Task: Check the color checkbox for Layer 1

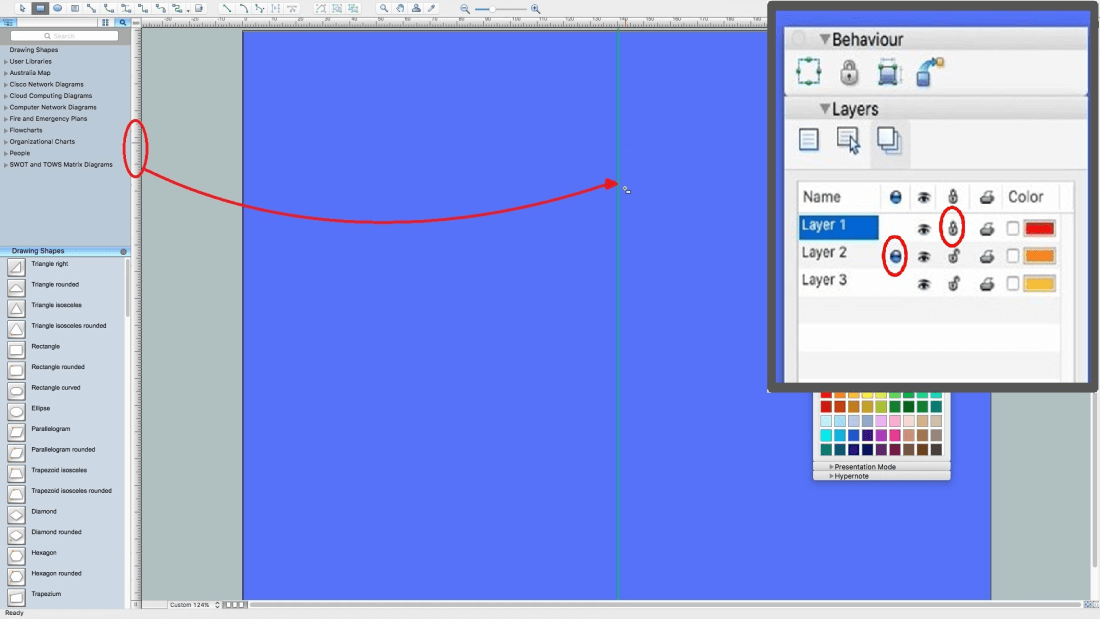Action: (x=1013, y=229)
